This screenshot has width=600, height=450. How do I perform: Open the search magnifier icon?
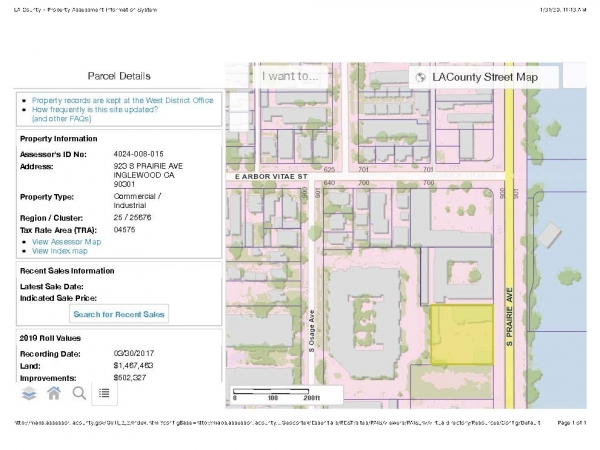click(x=79, y=393)
